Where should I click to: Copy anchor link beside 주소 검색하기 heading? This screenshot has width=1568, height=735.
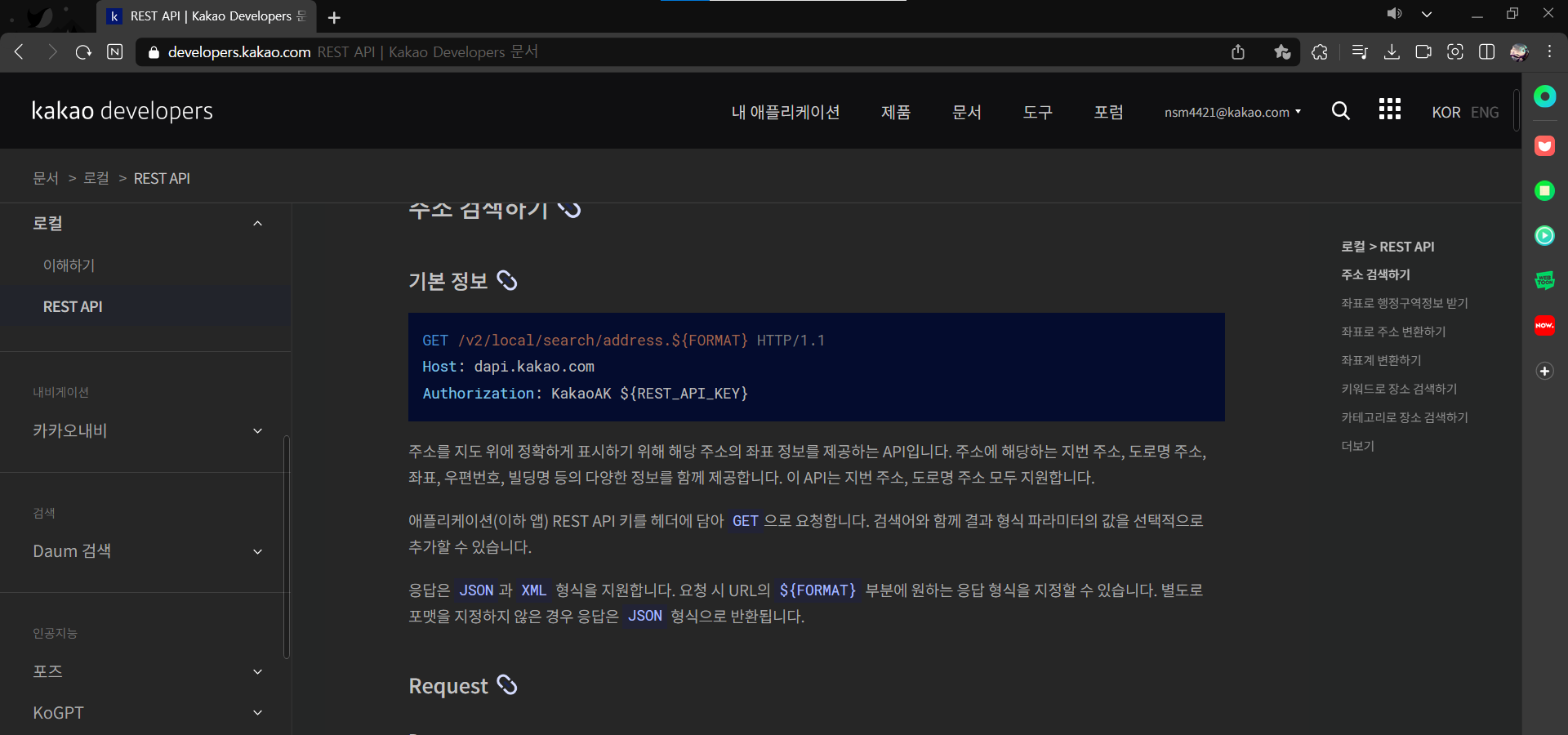coord(569,209)
